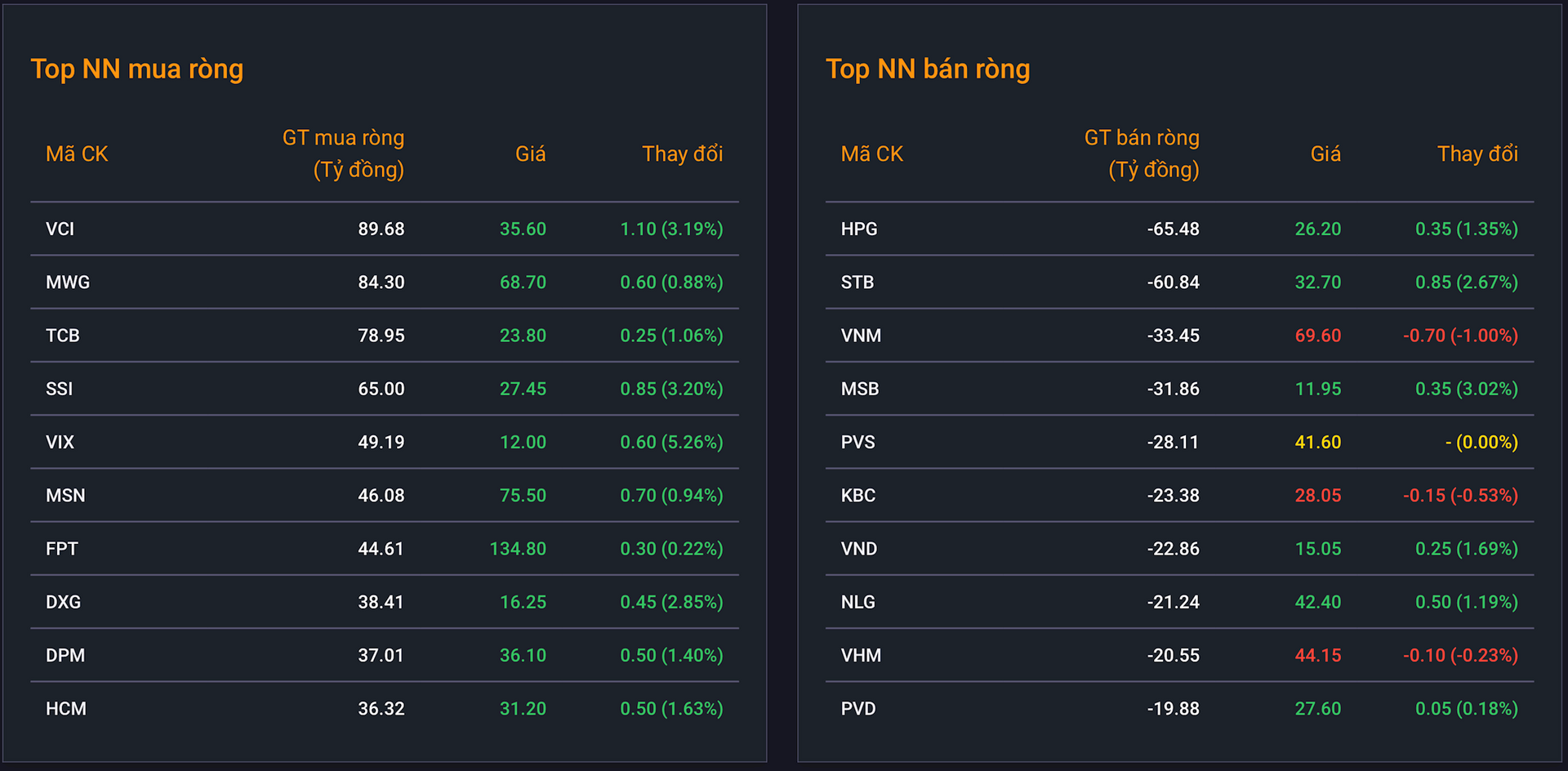The height and width of the screenshot is (771, 1568).
Task: Click the HPG ticker in net sell table
Action: tap(859, 229)
